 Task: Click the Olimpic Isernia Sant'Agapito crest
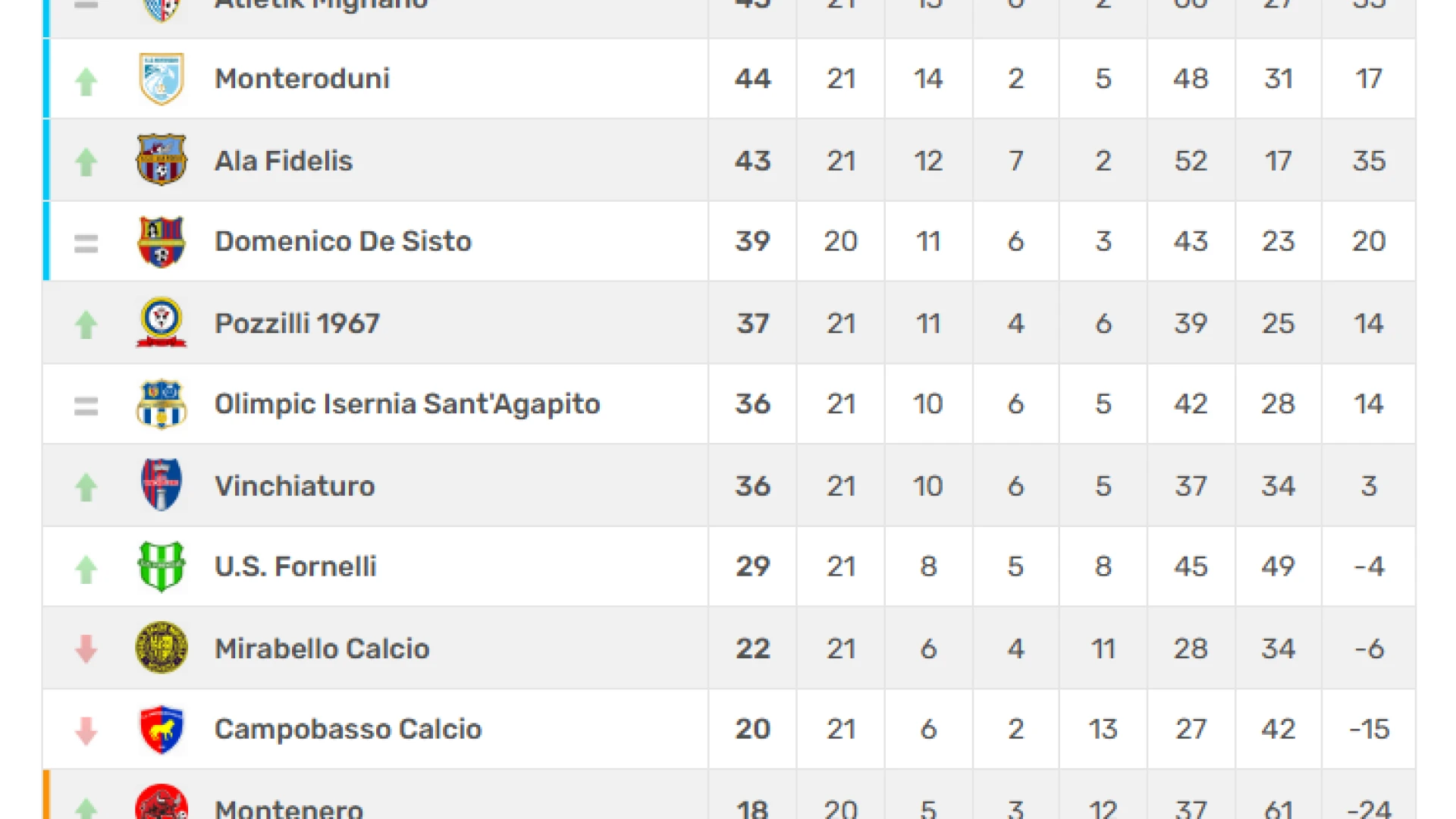162,404
